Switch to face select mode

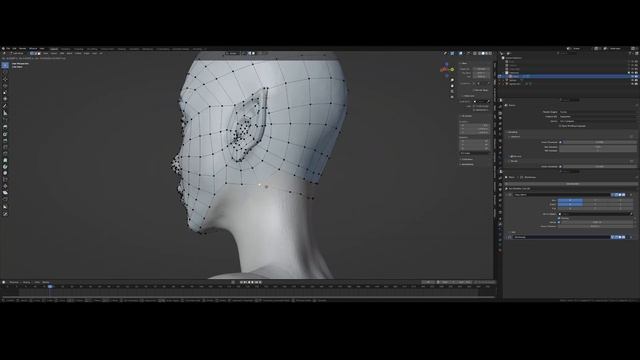click(x=39, y=53)
